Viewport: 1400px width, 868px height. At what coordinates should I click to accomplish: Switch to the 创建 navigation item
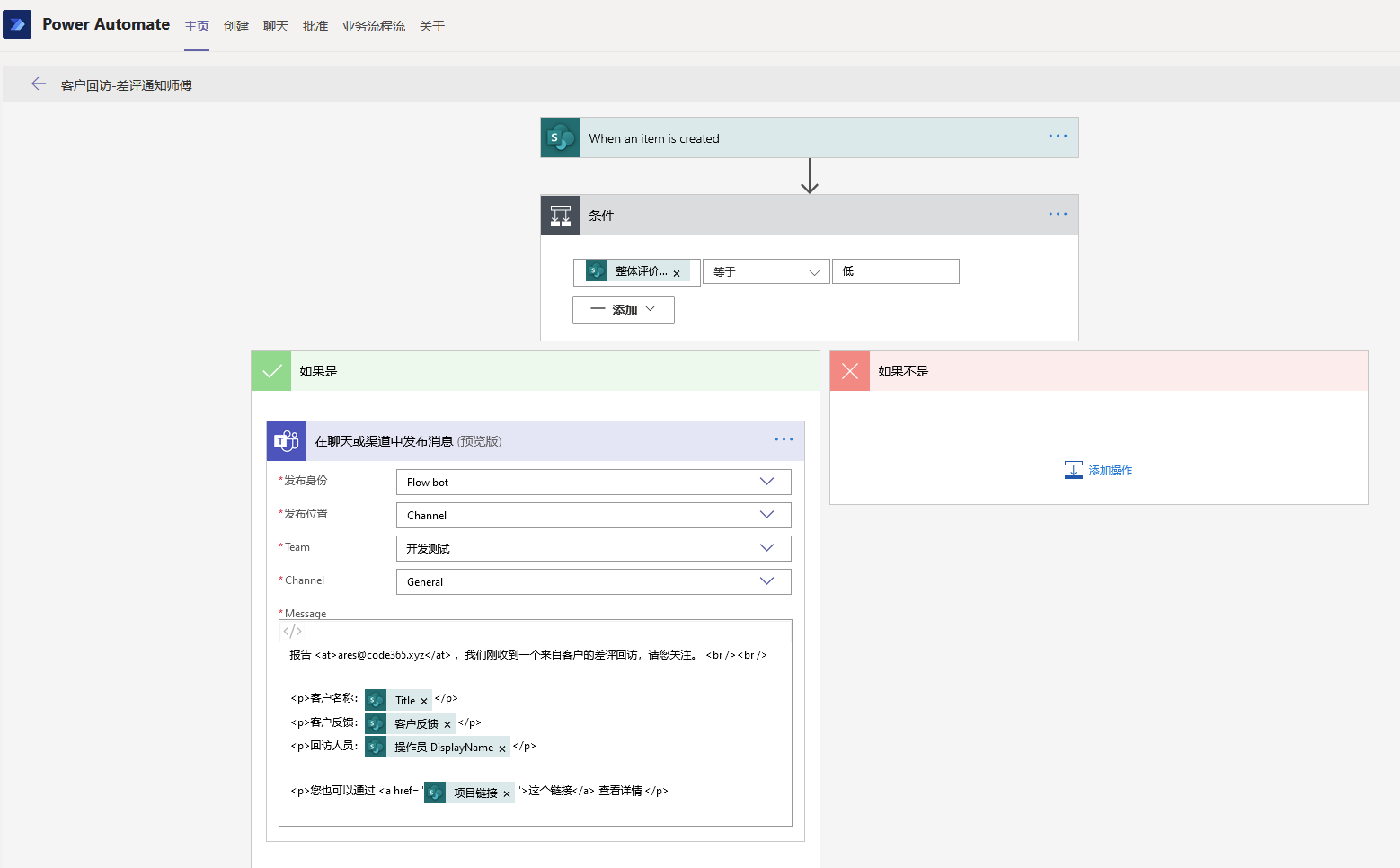[235, 25]
